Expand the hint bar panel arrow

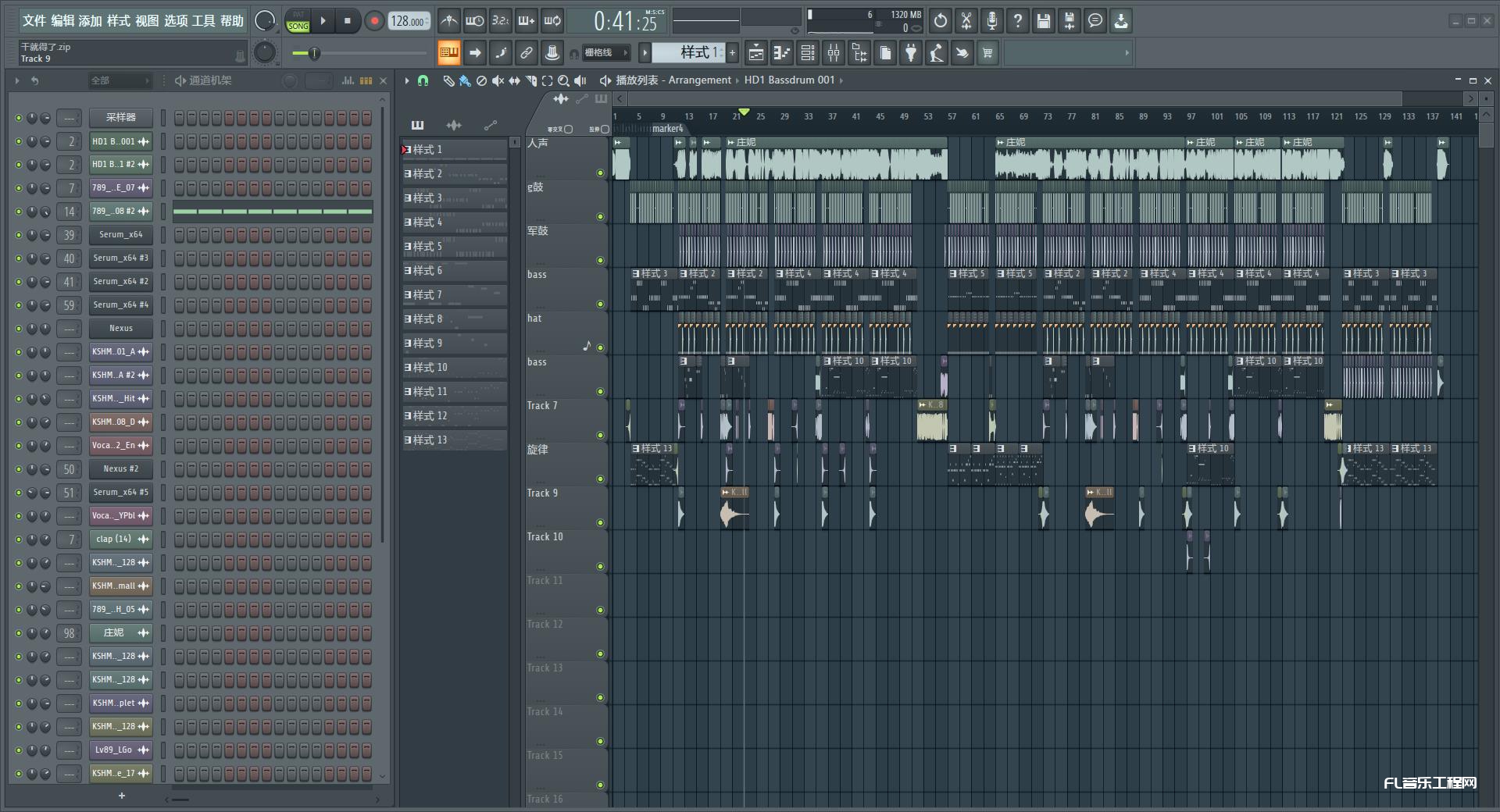coord(1127,53)
